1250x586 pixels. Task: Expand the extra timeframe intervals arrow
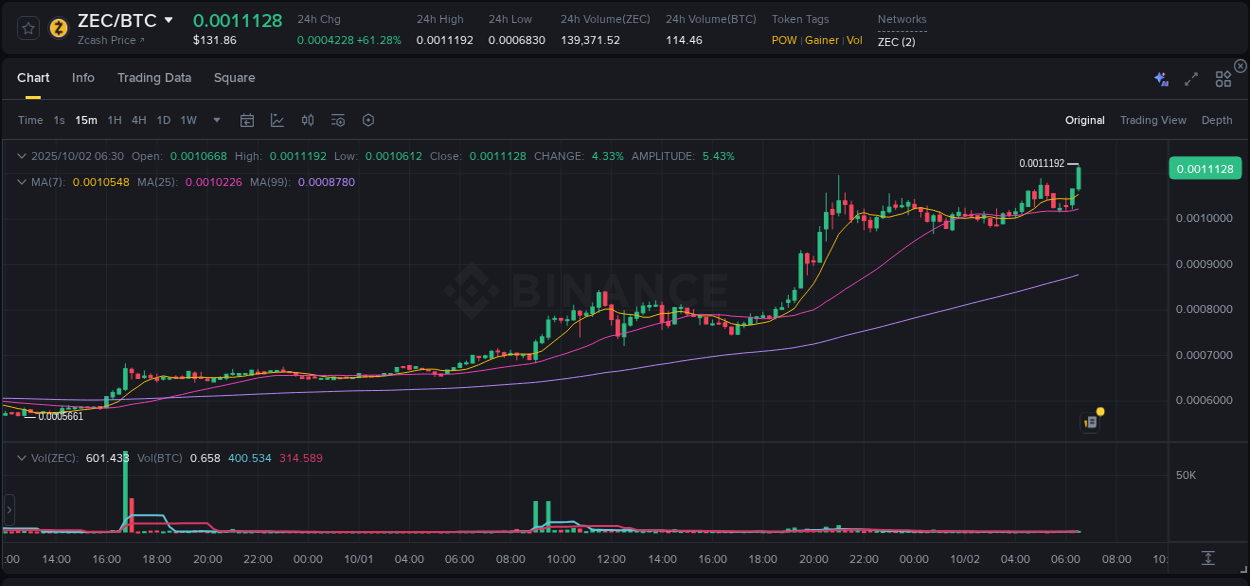215,120
